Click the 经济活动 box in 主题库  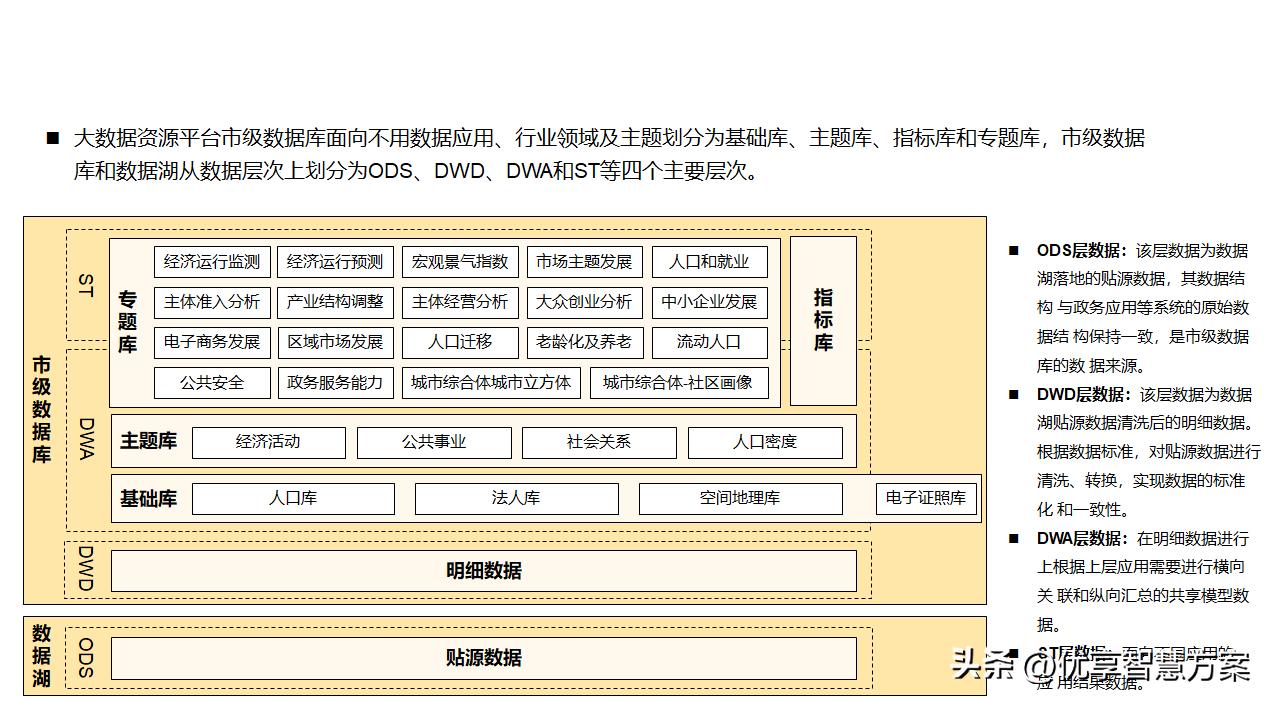point(267,441)
